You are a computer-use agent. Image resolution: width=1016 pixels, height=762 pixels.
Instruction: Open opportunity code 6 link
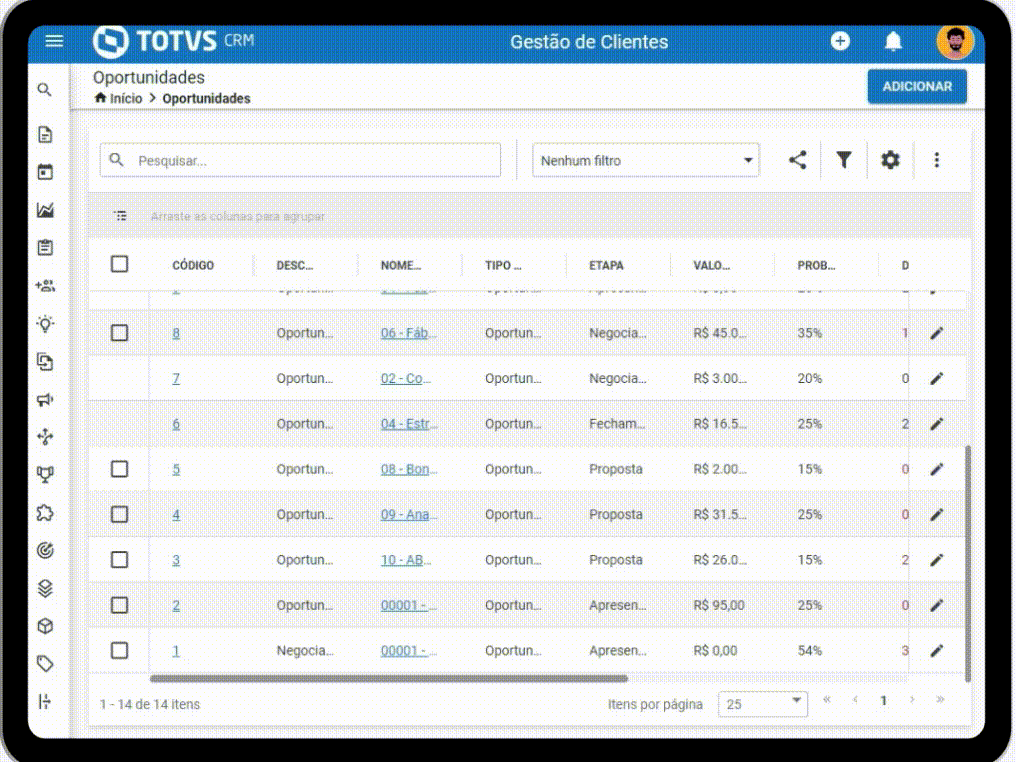click(176, 424)
